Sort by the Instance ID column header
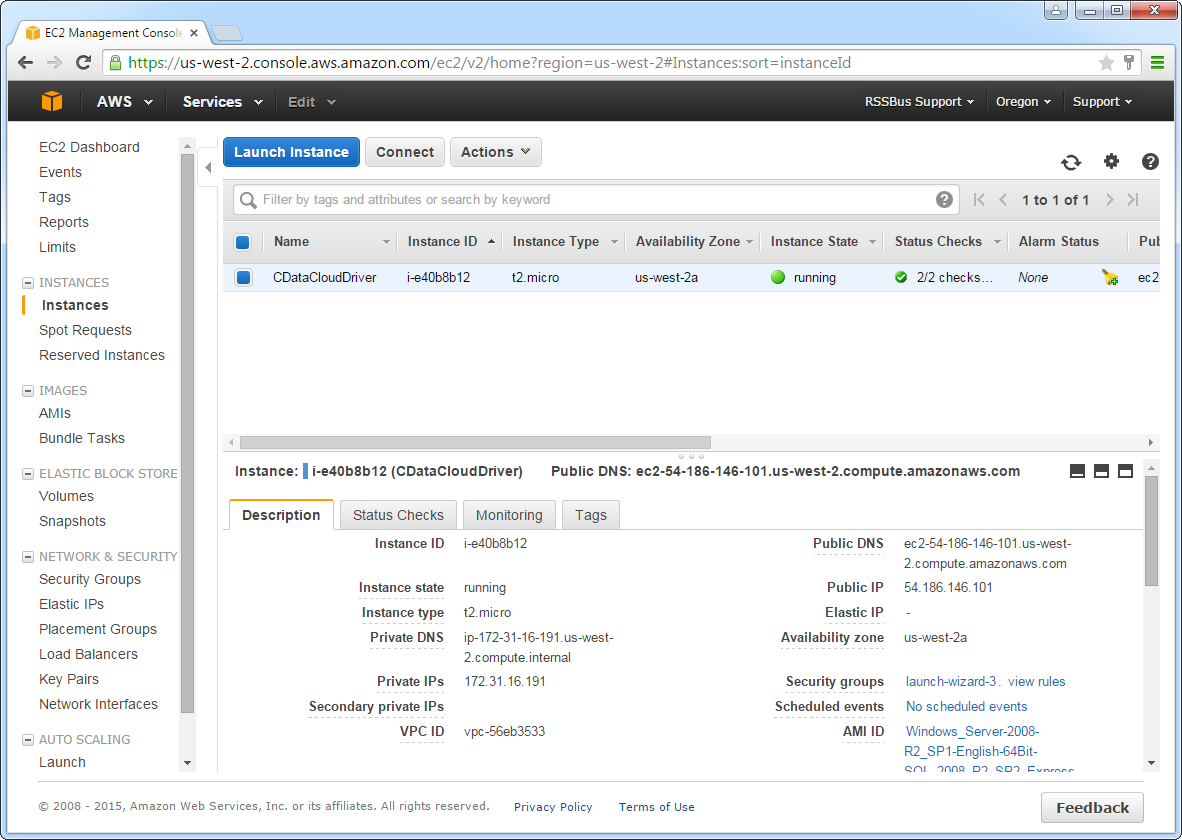Screen dimensions: 1182x840 [x=442, y=242]
